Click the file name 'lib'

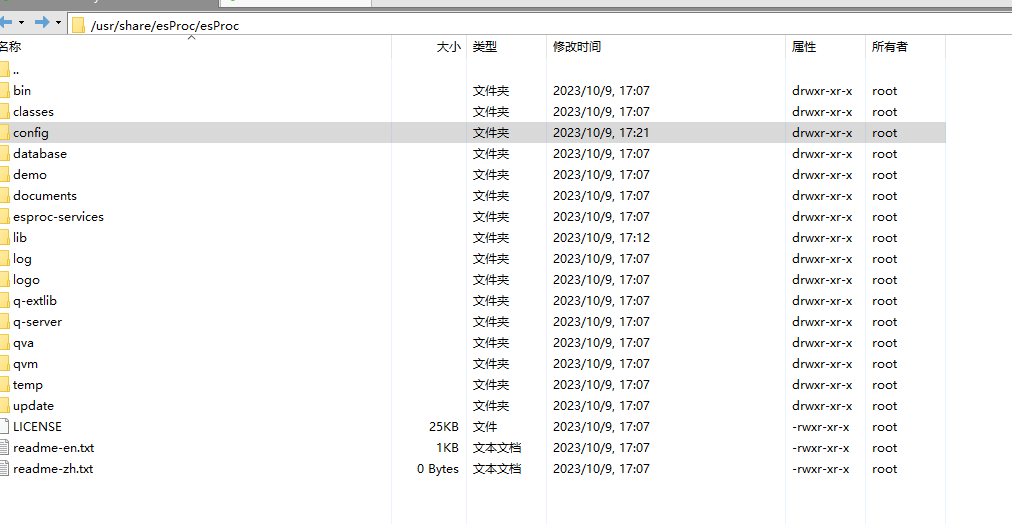20,237
